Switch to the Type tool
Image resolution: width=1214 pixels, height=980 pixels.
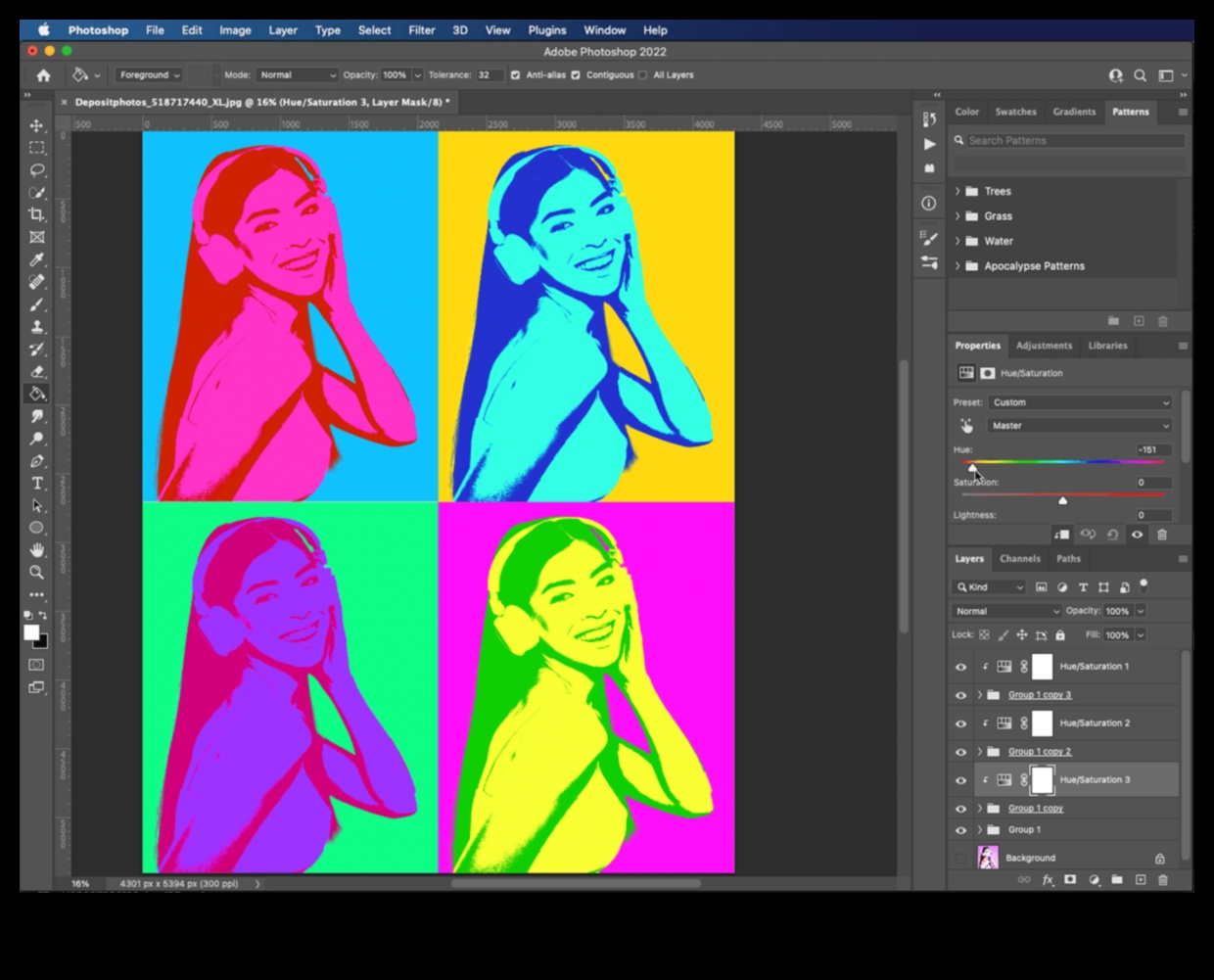(37, 483)
